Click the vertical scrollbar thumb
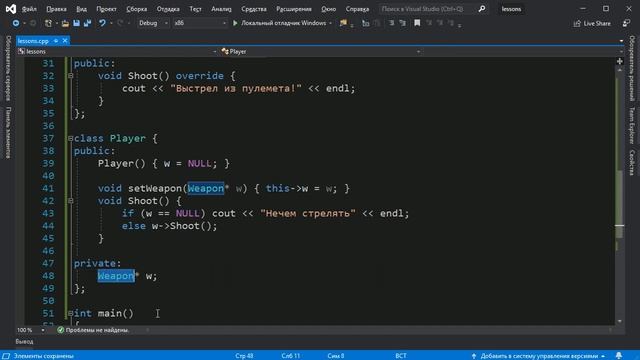 (x=620, y=204)
